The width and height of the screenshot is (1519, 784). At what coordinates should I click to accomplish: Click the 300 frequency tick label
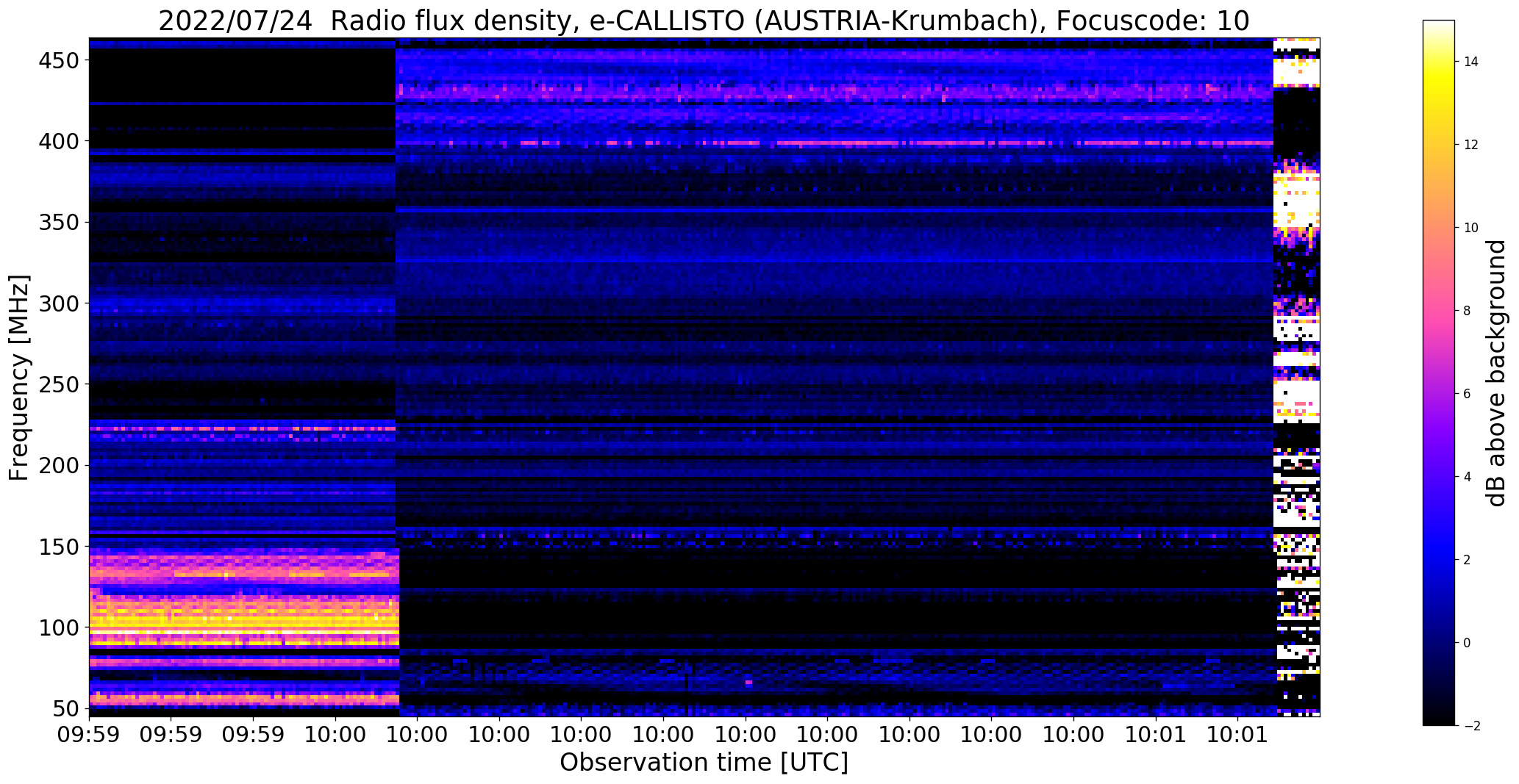click(58, 303)
